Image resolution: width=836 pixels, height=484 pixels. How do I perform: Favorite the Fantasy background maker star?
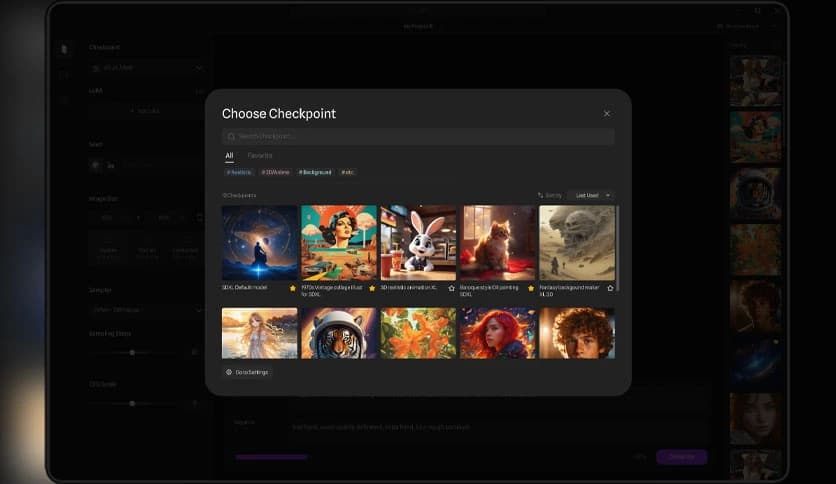pyautogui.click(x=610, y=288)
